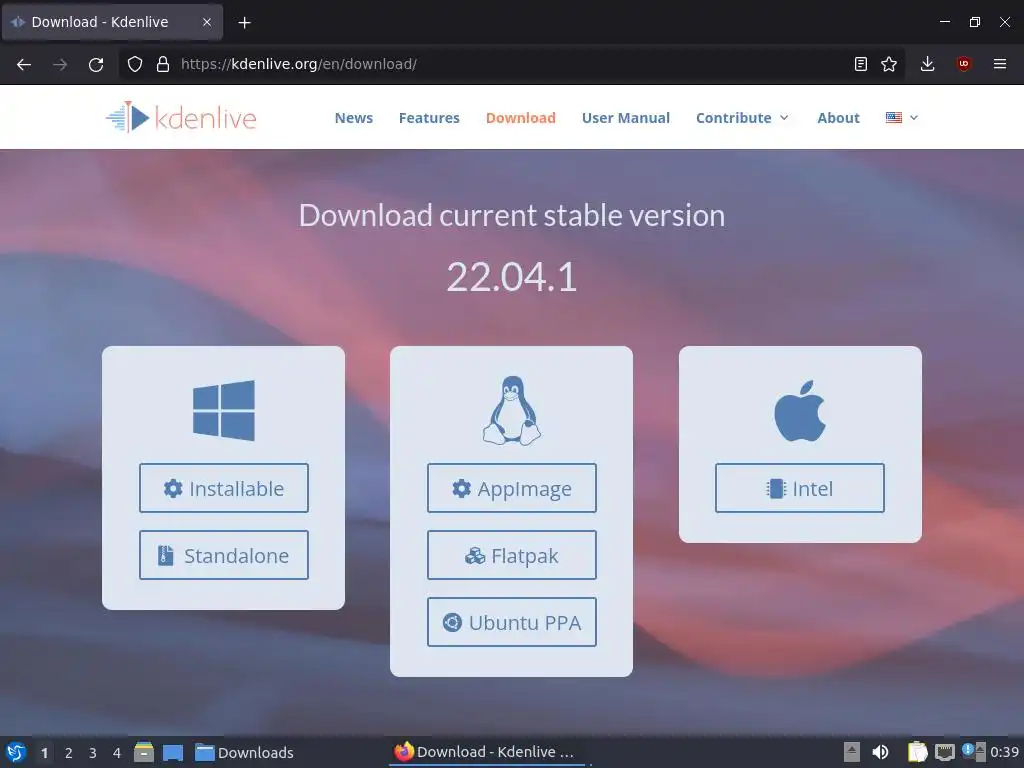Open the Firefox downloads arrow icon
Image resolution: width=1024 pixels, height=768 pixels.
pyautogui.click(x=927, y=64)
